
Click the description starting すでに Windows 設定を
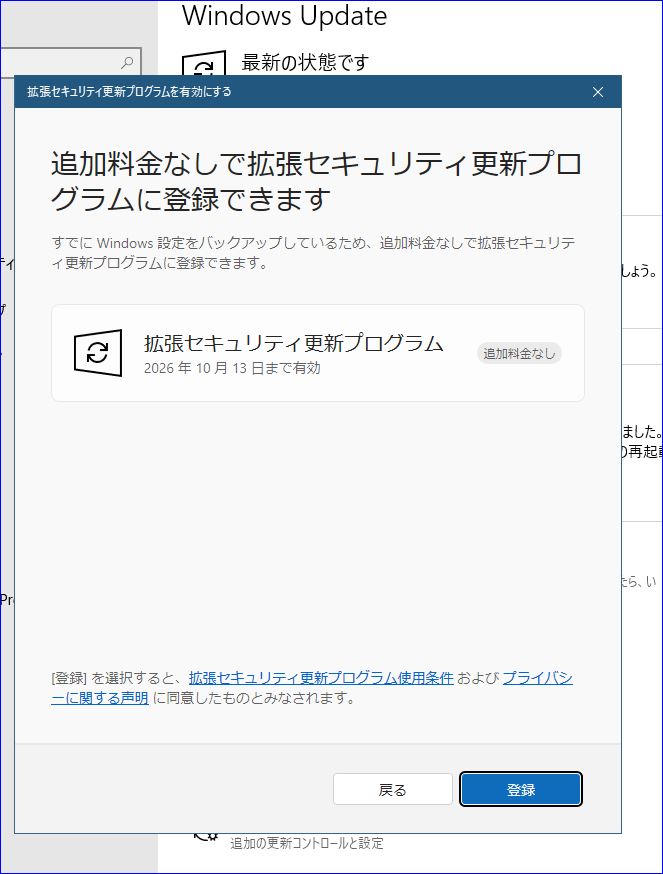point(313,253)
